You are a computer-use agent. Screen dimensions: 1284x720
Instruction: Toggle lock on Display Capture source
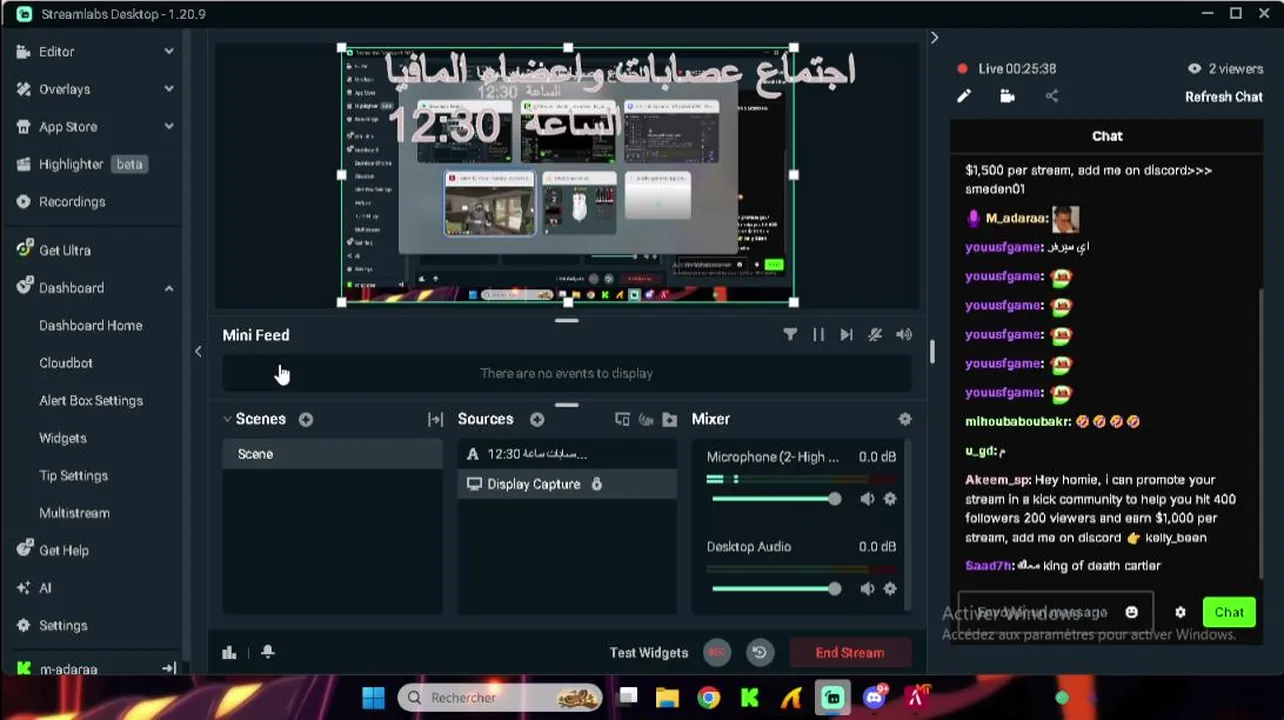pos(597,484)
